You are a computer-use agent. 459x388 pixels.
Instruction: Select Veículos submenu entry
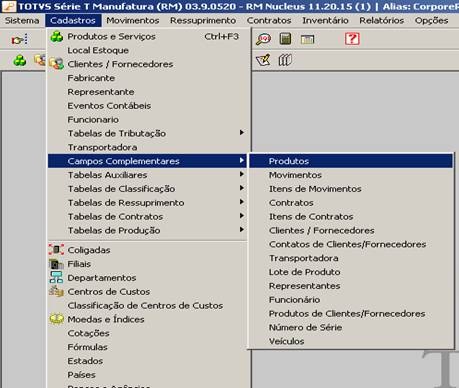(351, 341)
